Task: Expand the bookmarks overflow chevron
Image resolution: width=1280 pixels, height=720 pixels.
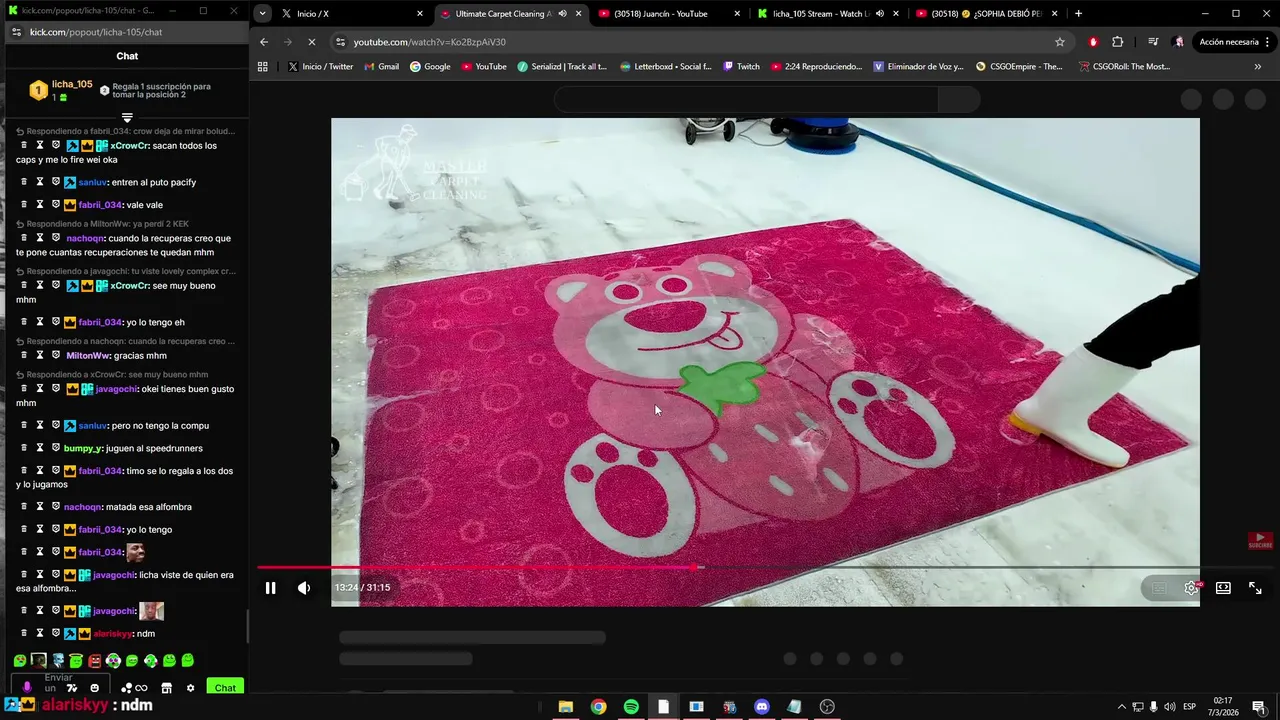Action: coord(1257,67)
